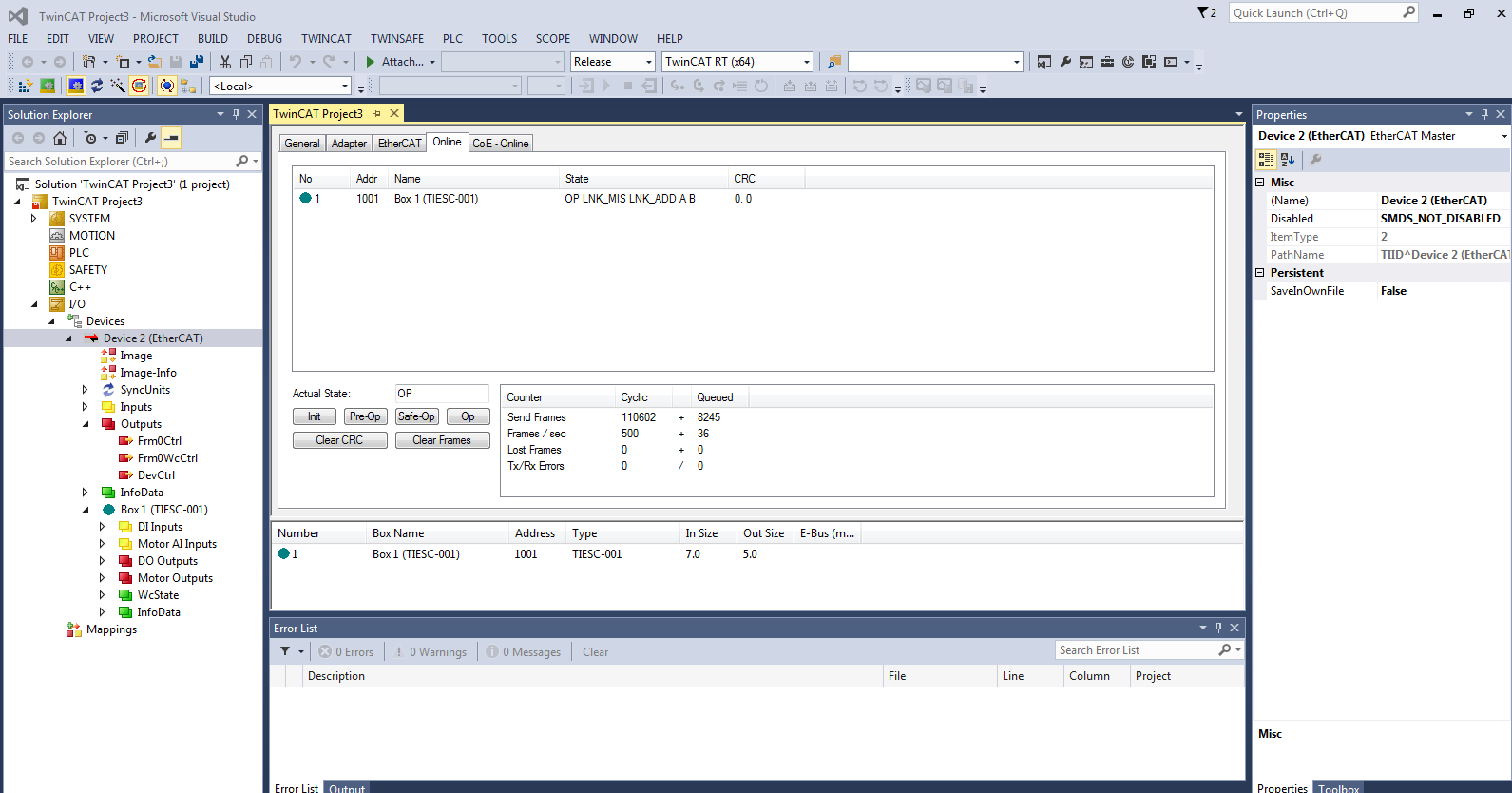Switch to the General tab
Screen dimensions: 1512x793
302,144
